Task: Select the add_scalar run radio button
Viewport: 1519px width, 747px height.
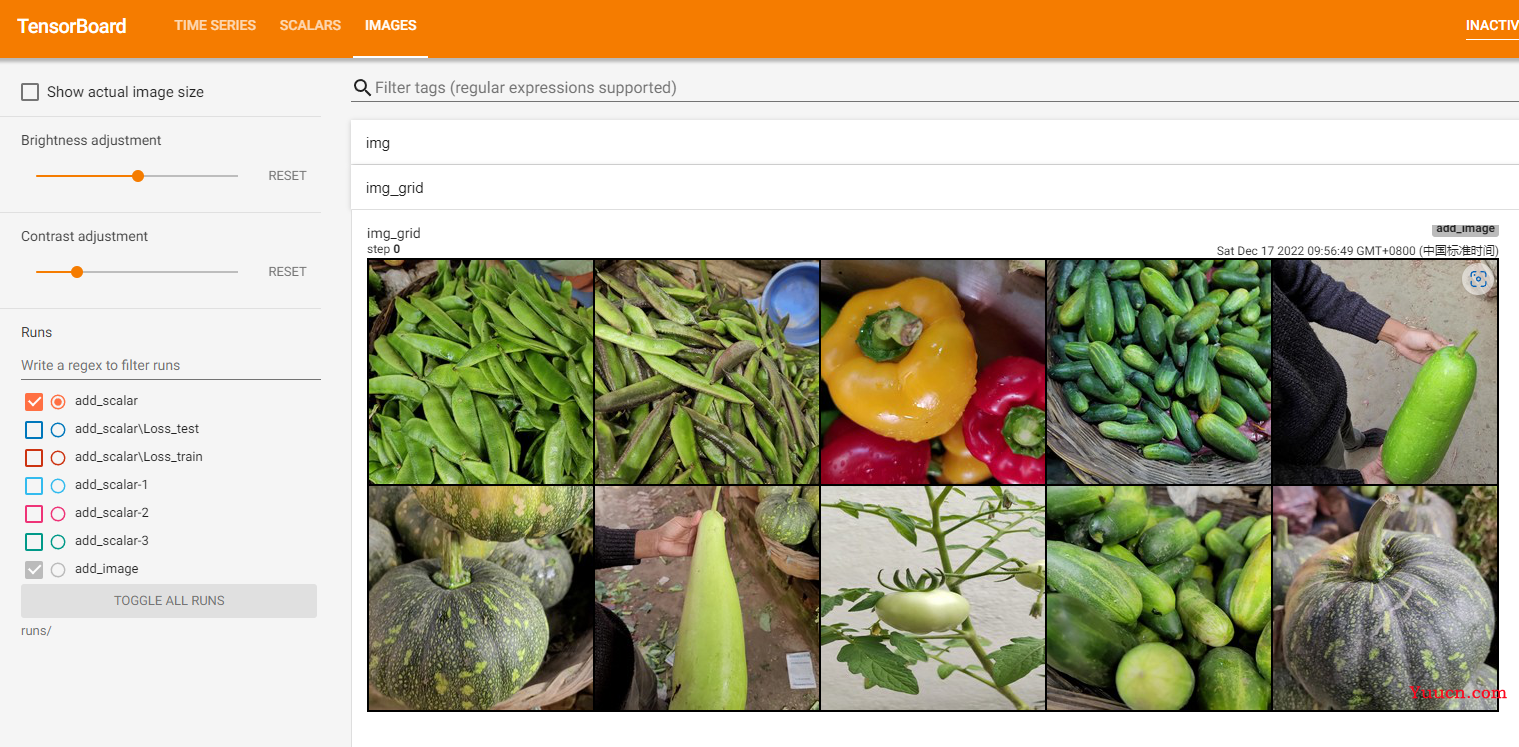Action: click(58, 401)
